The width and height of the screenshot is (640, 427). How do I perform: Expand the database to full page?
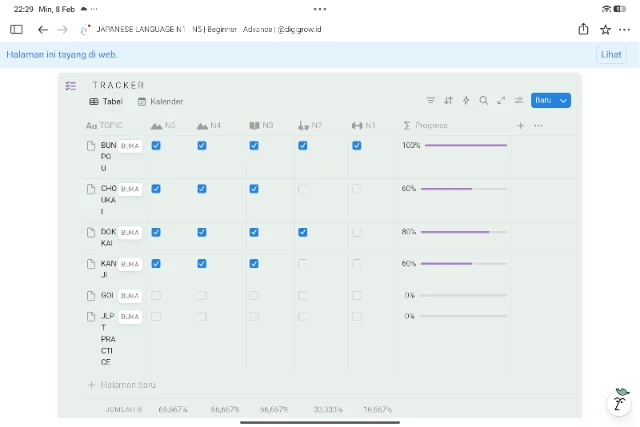[501, 100]
